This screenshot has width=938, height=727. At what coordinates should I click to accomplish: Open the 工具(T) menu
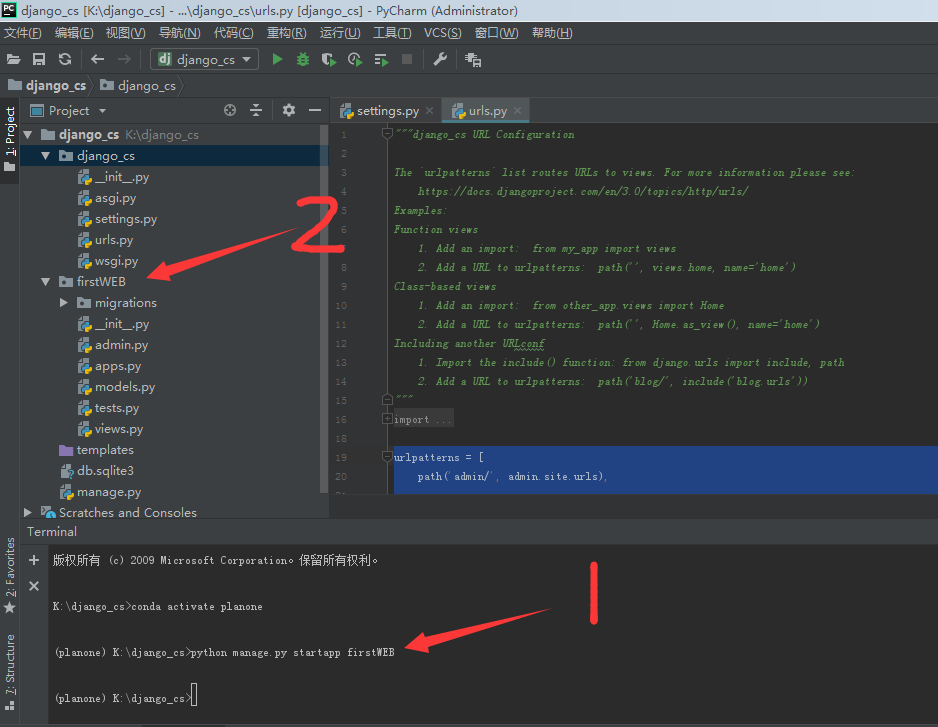[x=392, y=33]
